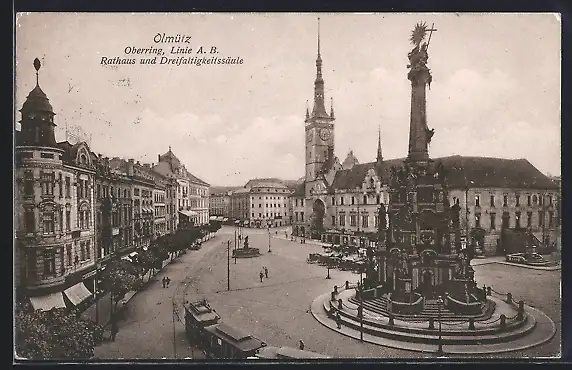Screen dimensions: 572x370
Task: Click the tall utility pole beside tram tracks
Action: coord(229,265)
